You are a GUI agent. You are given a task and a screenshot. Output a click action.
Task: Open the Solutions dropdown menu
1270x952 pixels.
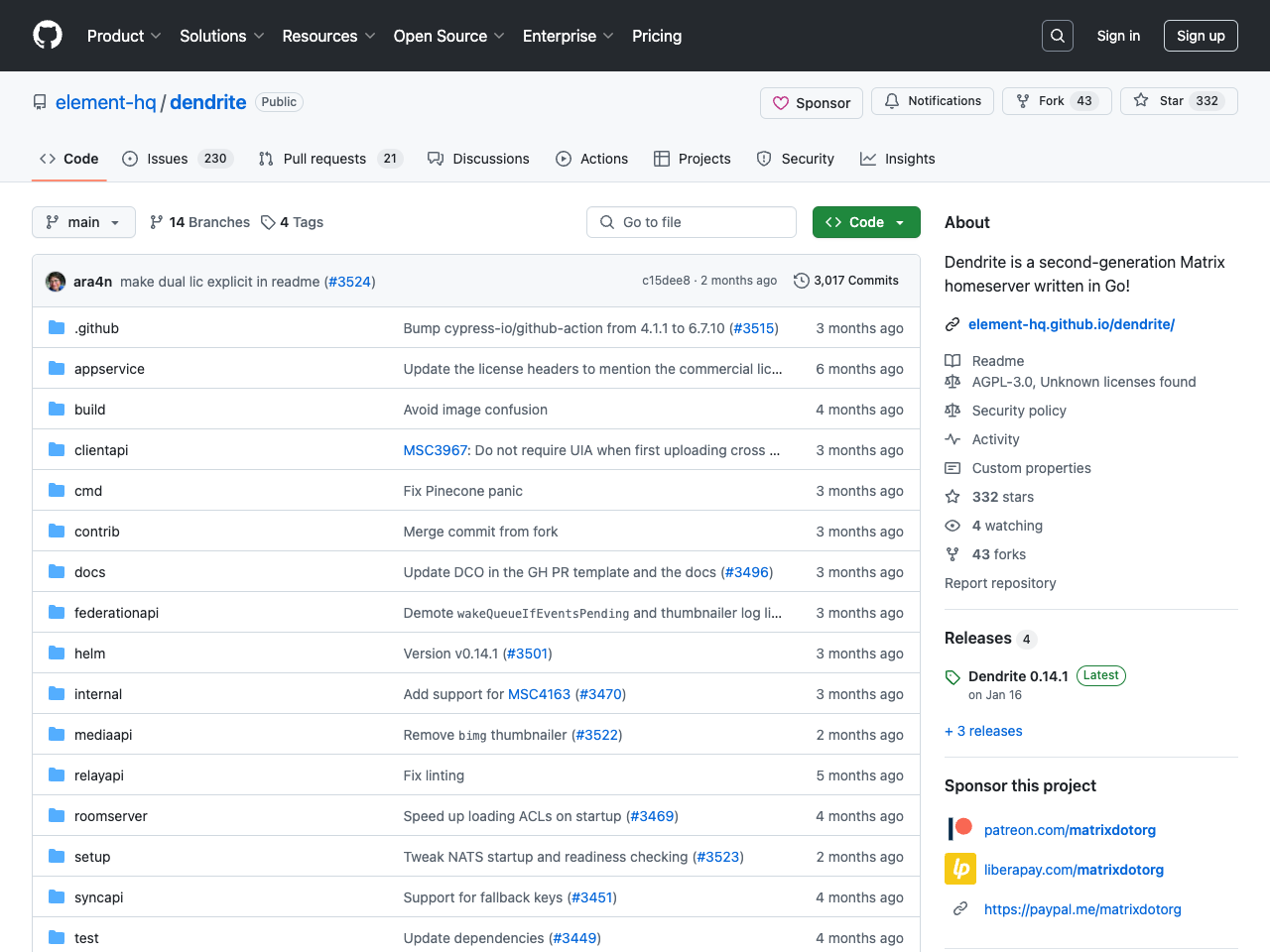click(222, 36)
